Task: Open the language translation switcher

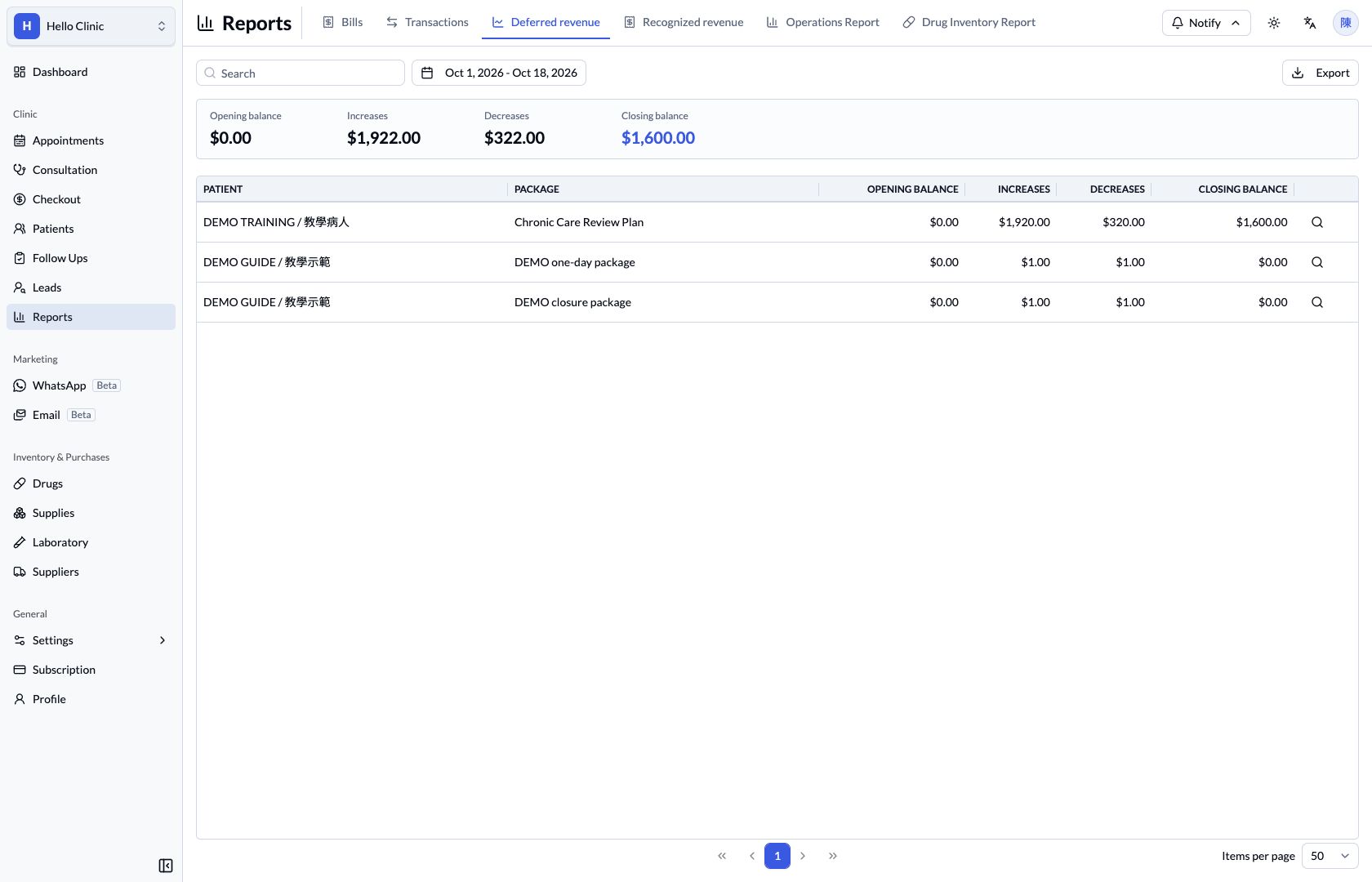Action: (1310, 23)
